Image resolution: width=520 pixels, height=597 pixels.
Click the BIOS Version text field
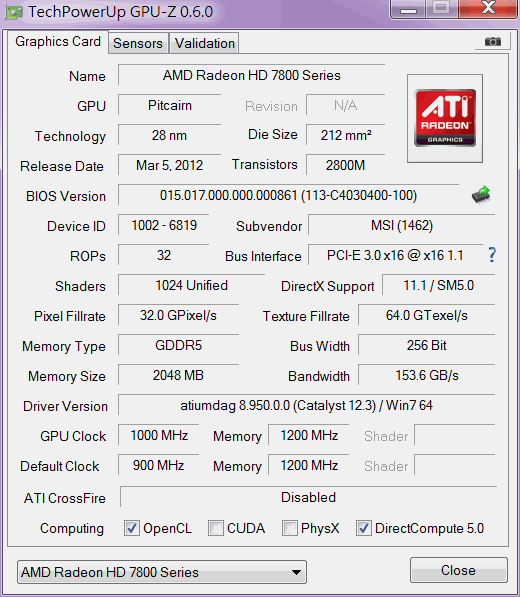click(288, 195)
